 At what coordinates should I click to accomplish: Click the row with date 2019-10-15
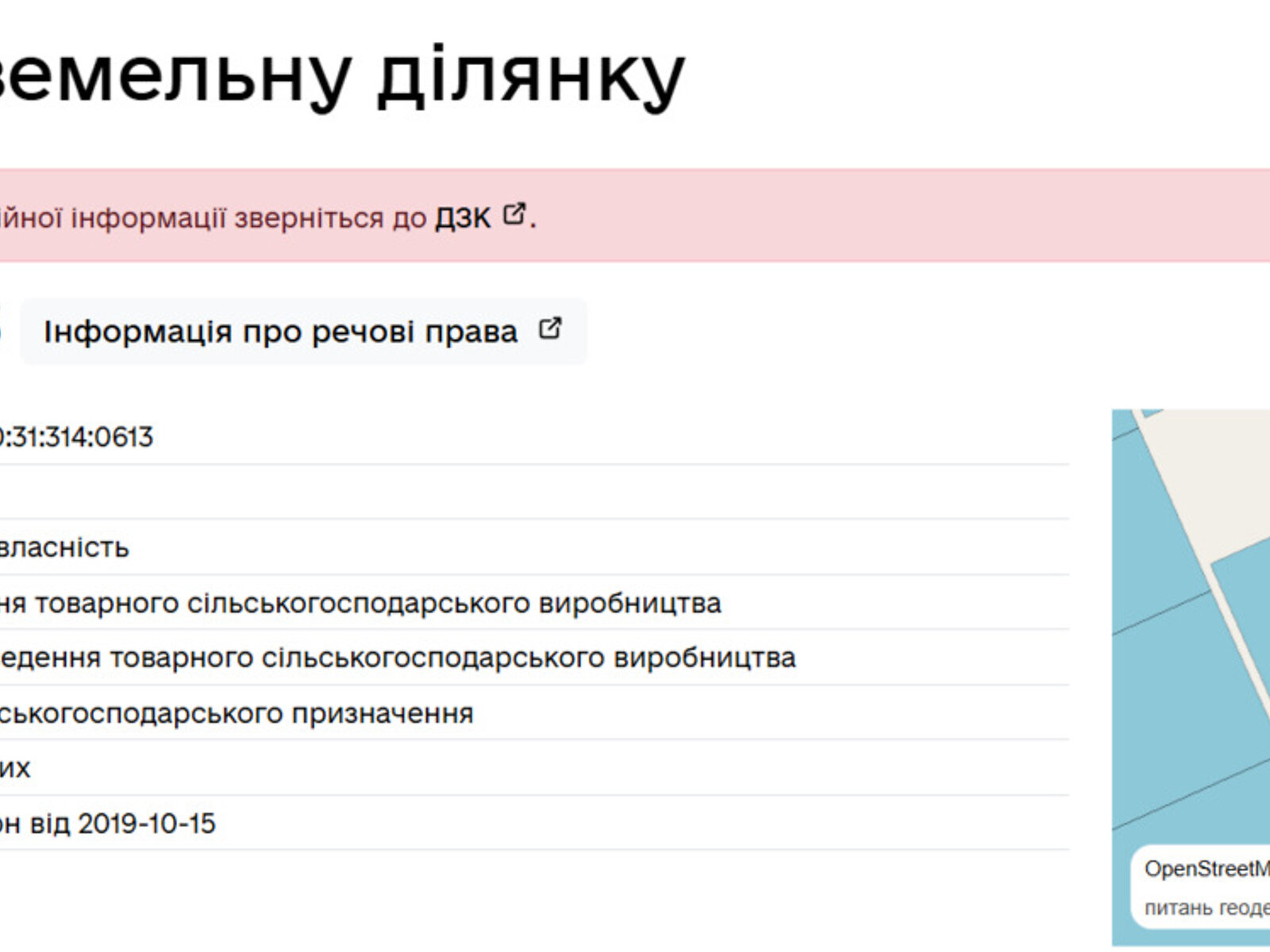[x=107, y=823]
